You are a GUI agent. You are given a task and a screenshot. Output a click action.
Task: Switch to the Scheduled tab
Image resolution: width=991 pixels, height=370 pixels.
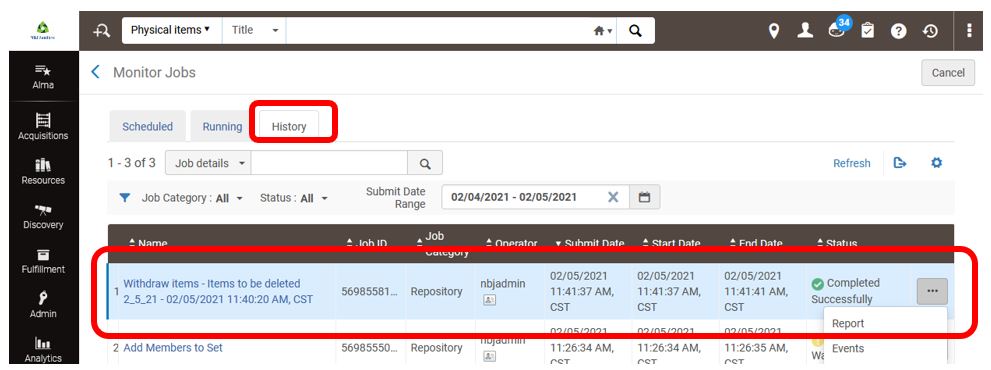click(x=147, y=126)
